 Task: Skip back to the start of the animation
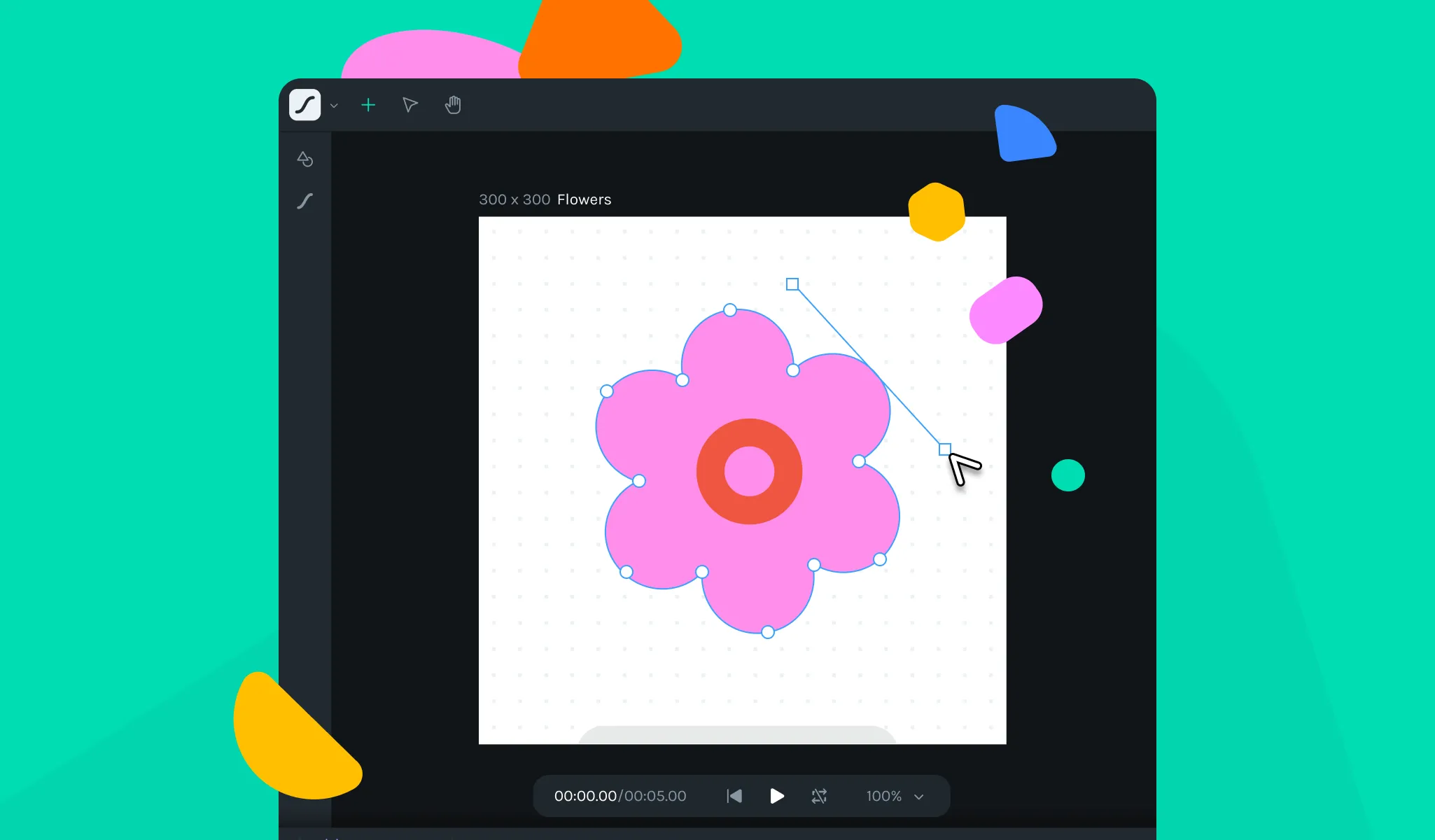[734, 796]
